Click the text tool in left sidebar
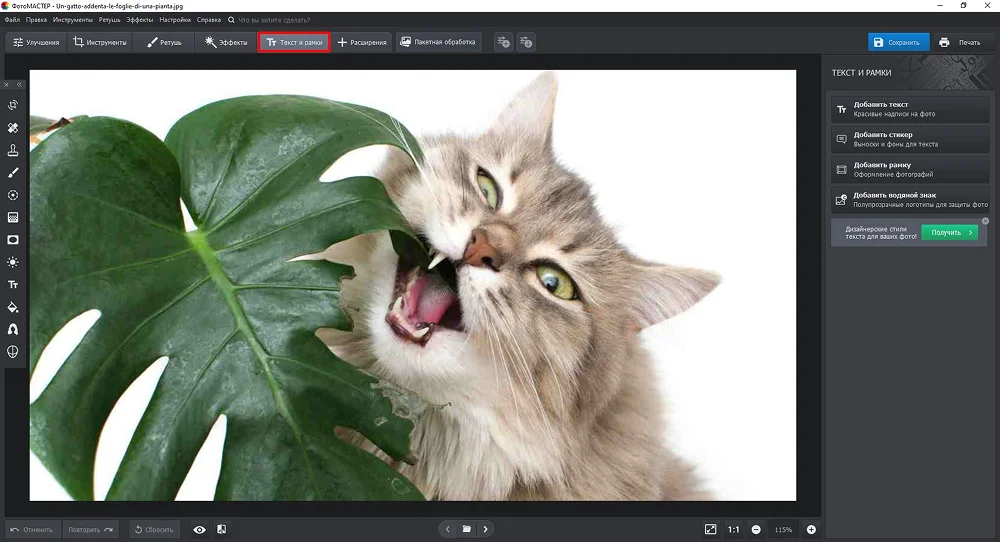This screenshot has width=1000, height=542. tap(13, 285)
